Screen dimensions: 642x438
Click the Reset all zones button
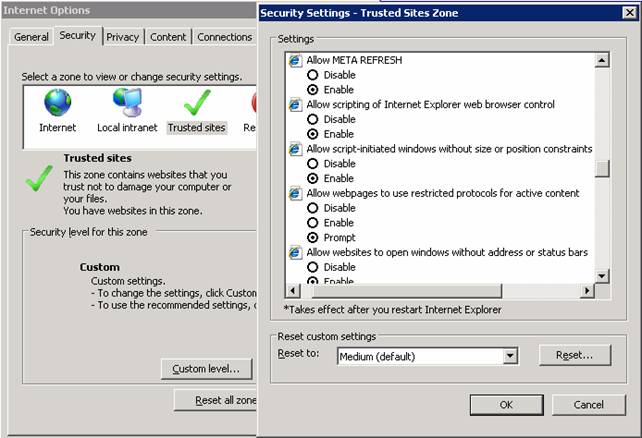[x=215, y=400]
